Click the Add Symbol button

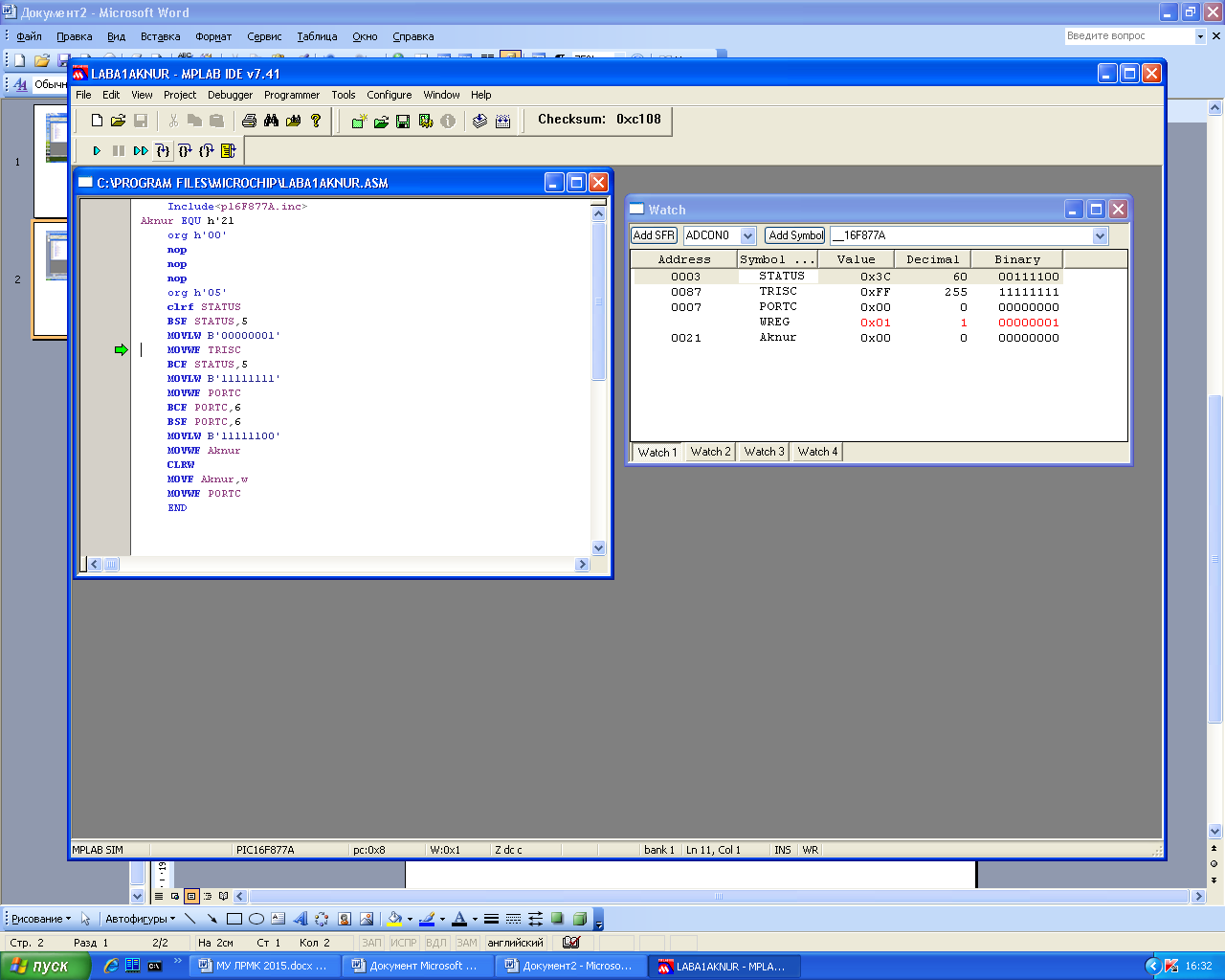[795, 235]
